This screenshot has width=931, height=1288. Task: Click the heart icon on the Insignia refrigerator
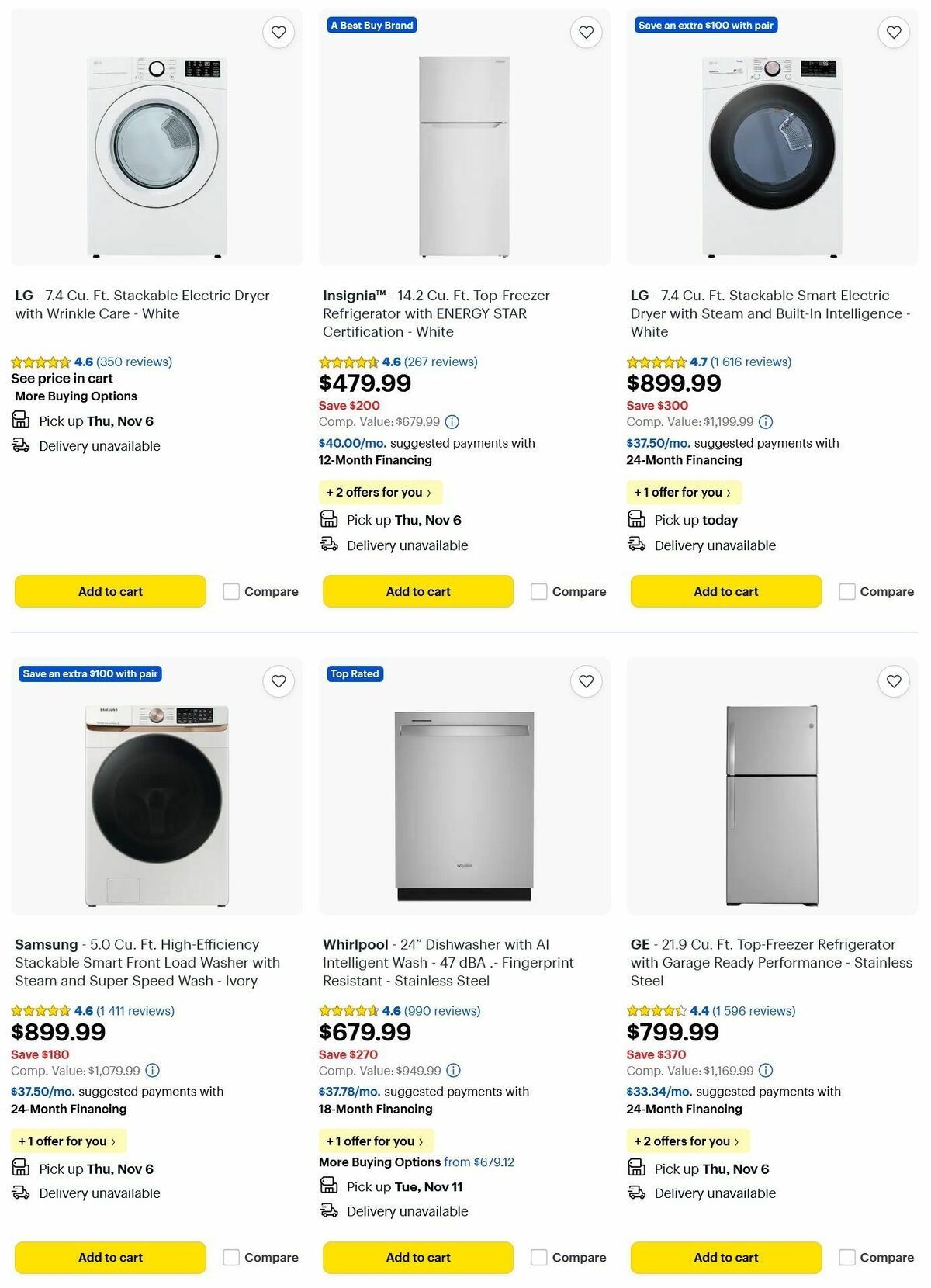(x=586, y=32)
